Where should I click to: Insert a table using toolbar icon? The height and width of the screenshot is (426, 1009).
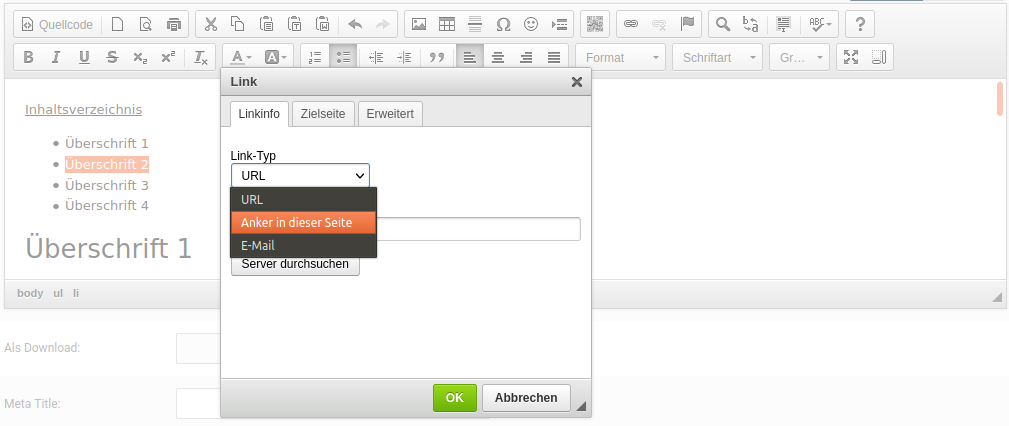coord(447,24)
